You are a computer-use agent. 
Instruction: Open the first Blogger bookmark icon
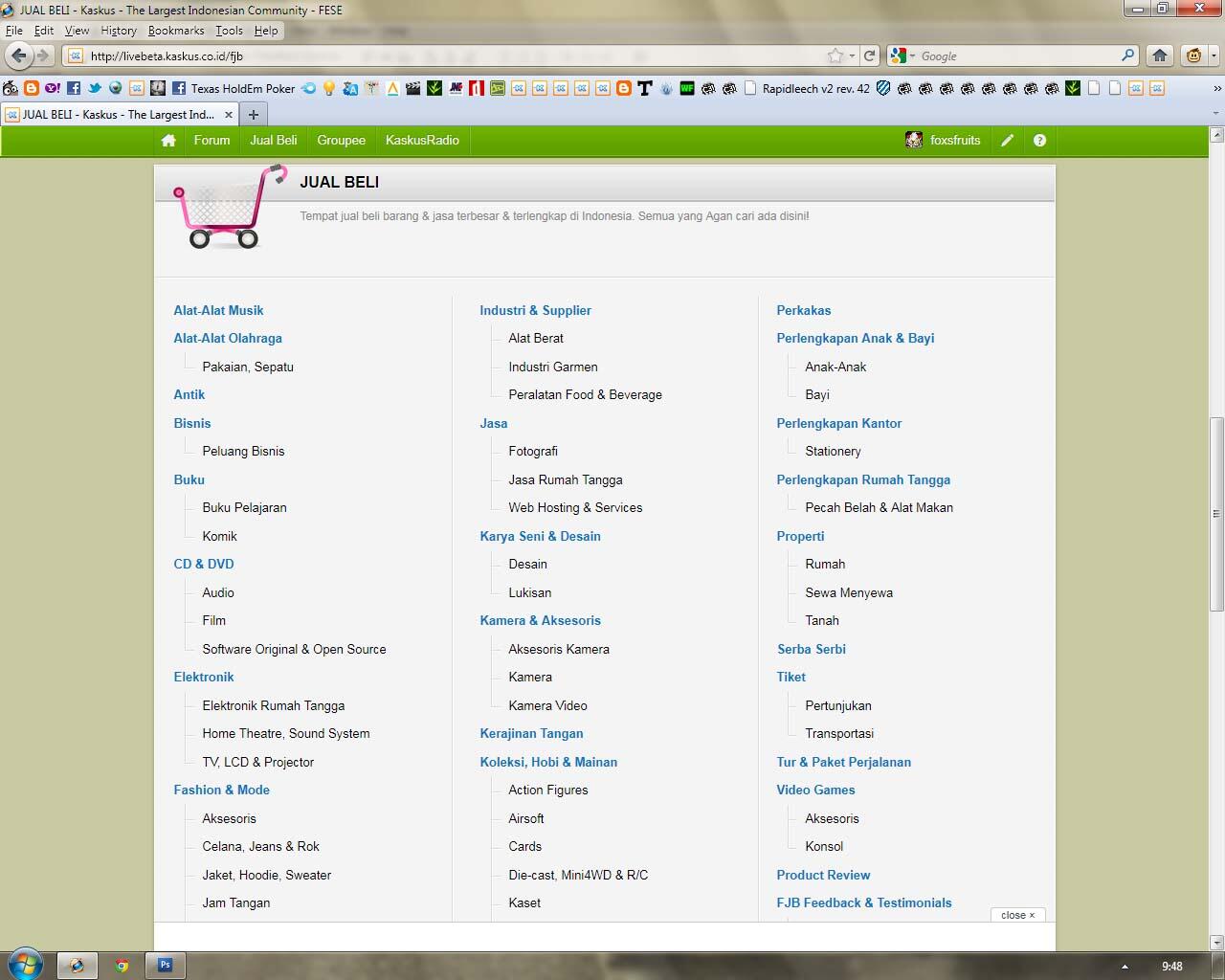[x=32, y=88]
